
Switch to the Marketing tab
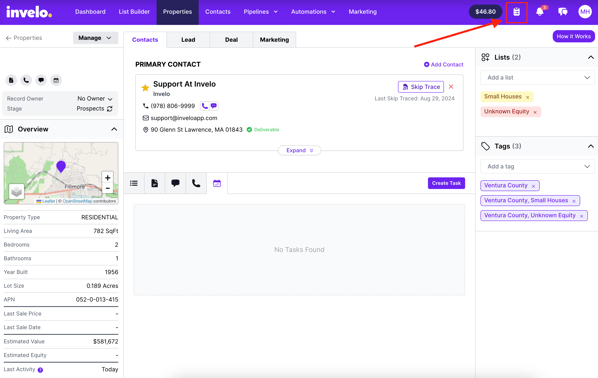274,40
